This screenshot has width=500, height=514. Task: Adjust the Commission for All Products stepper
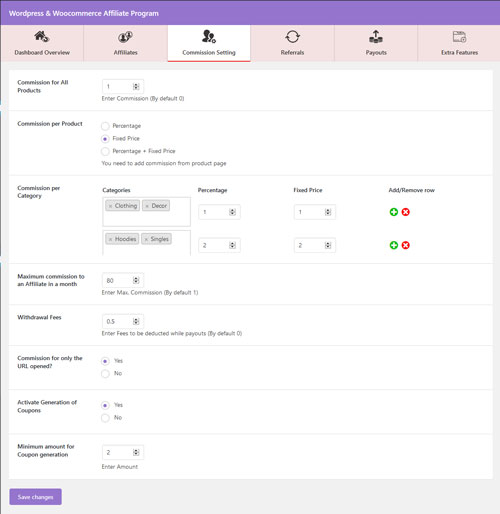click(136, 87)
